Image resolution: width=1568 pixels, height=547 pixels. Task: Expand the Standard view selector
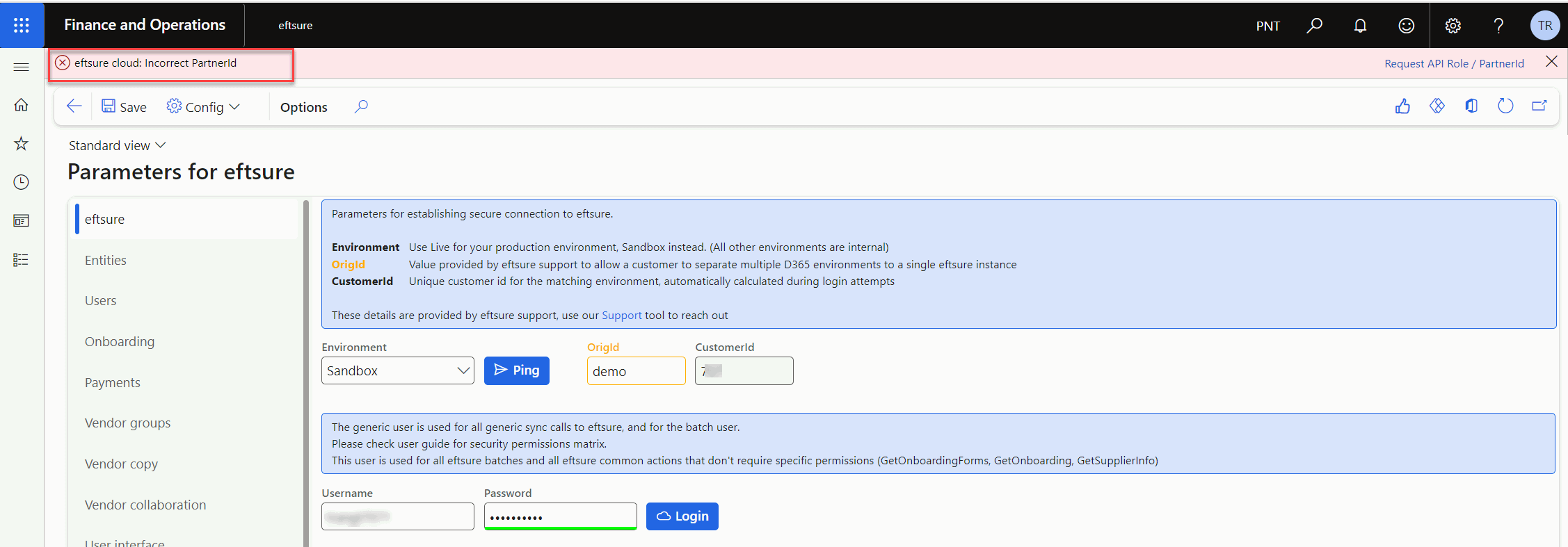tap(117, 145)
